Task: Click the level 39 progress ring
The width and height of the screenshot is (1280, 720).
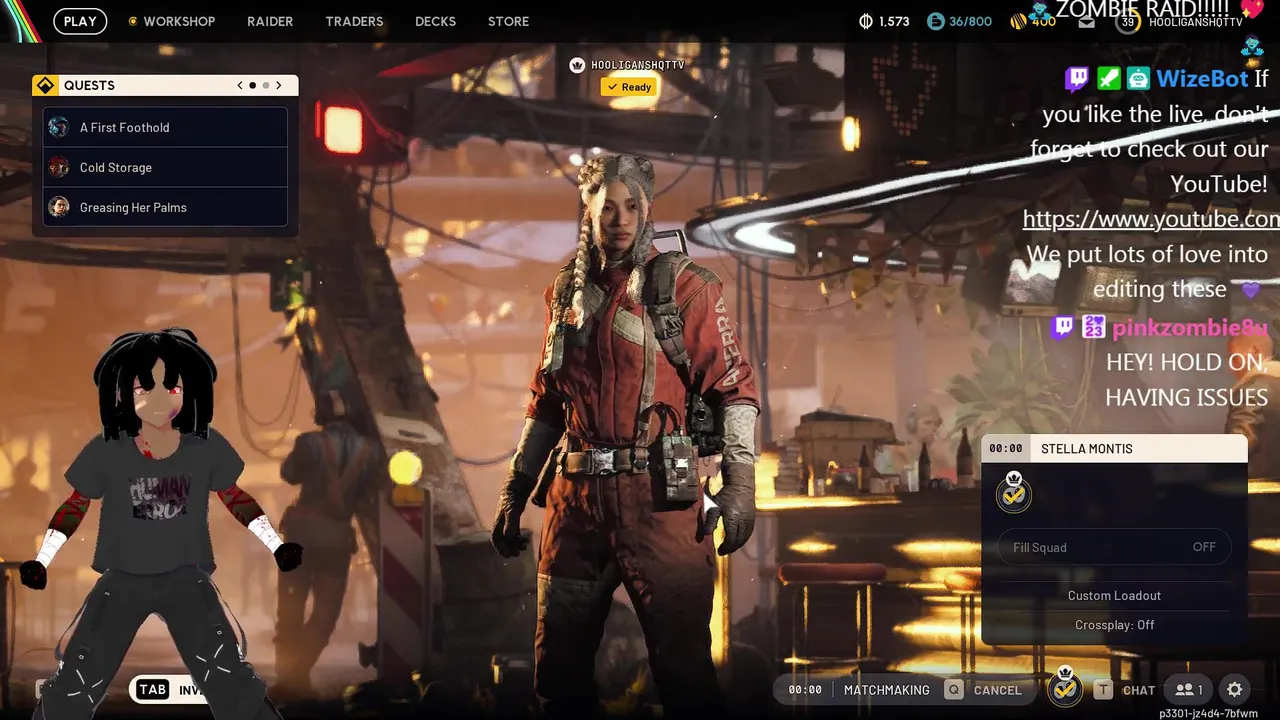Action: click(1128, 22)
